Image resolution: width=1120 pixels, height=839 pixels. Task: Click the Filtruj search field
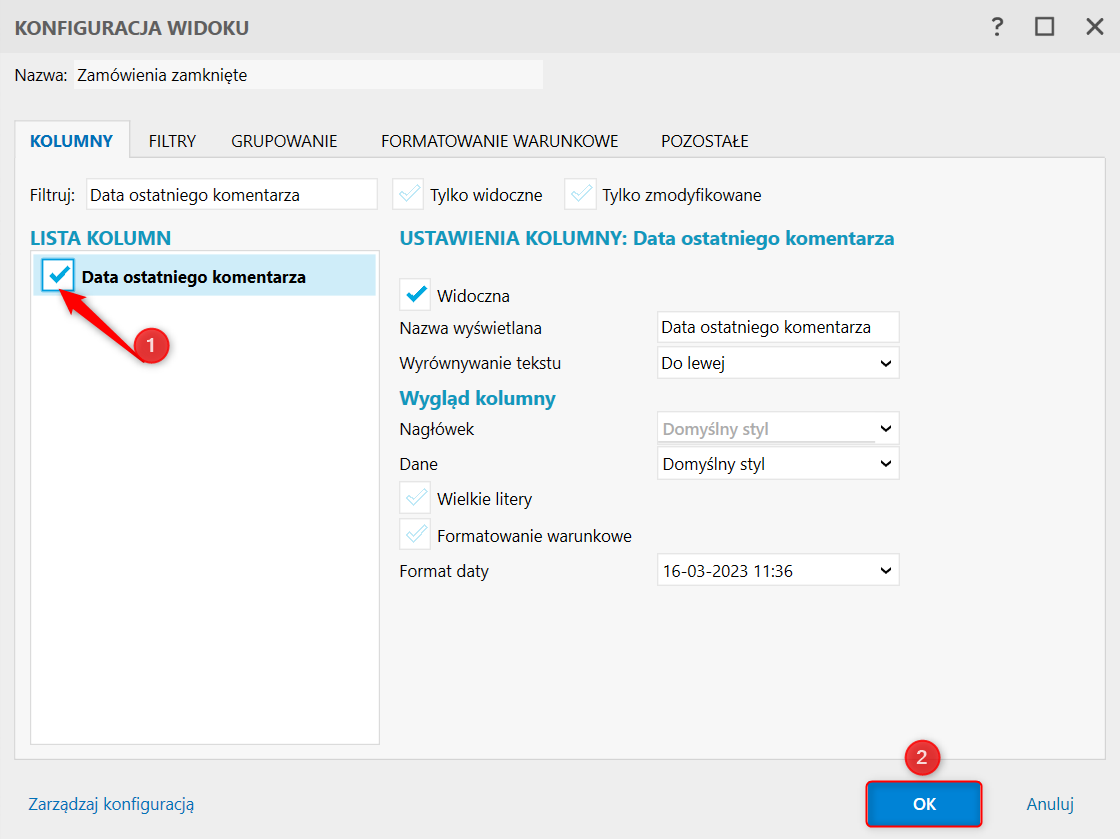[x=231, y=195]
